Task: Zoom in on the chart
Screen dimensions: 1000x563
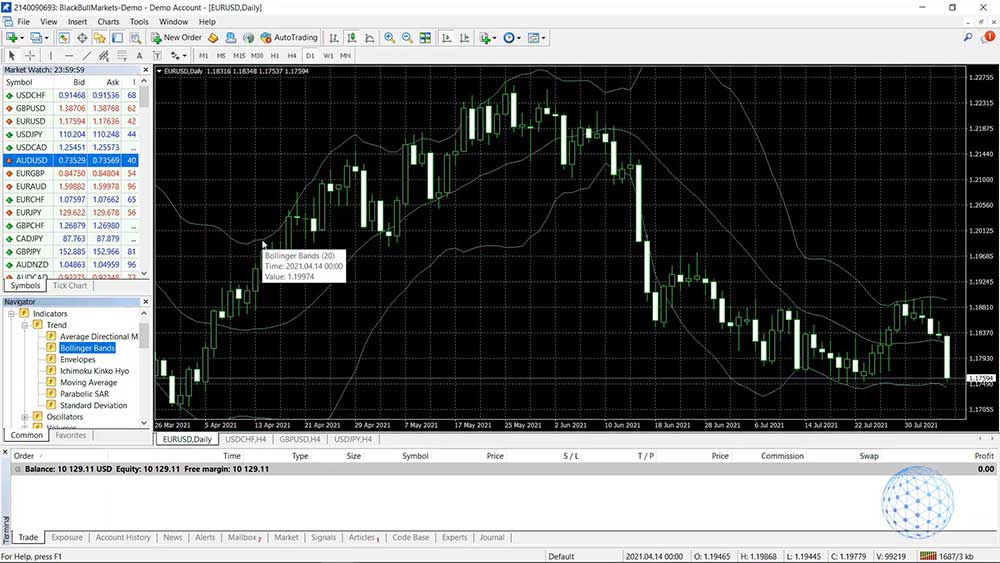Action: click(389, 38)
